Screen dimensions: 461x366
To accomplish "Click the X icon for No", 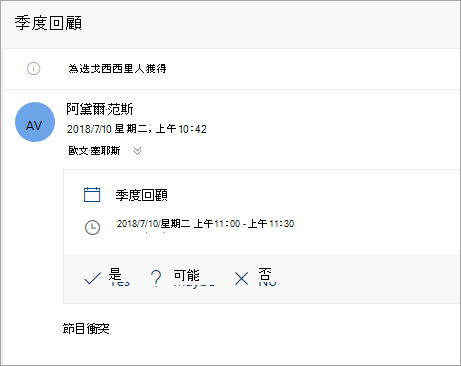I will click(x=241, y=278).
